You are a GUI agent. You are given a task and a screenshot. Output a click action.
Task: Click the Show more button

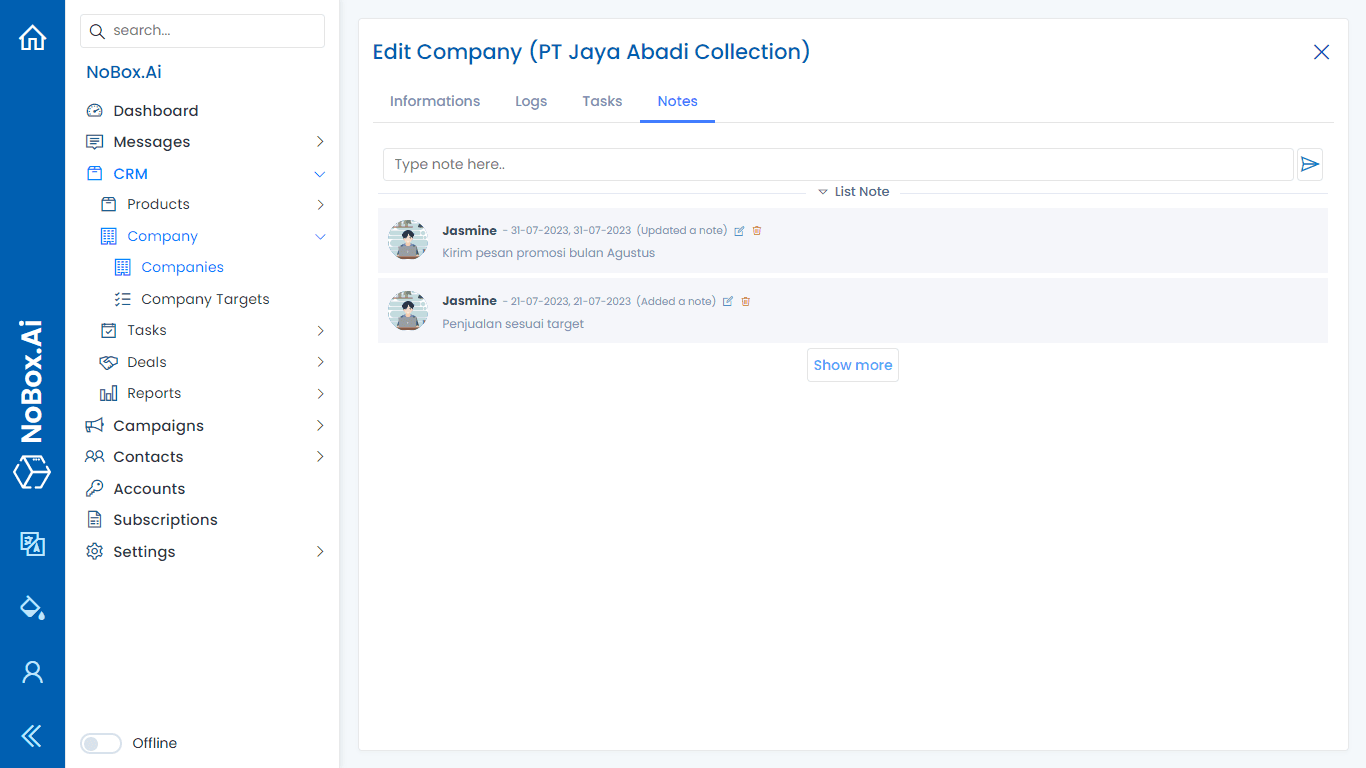click(852, 365)
